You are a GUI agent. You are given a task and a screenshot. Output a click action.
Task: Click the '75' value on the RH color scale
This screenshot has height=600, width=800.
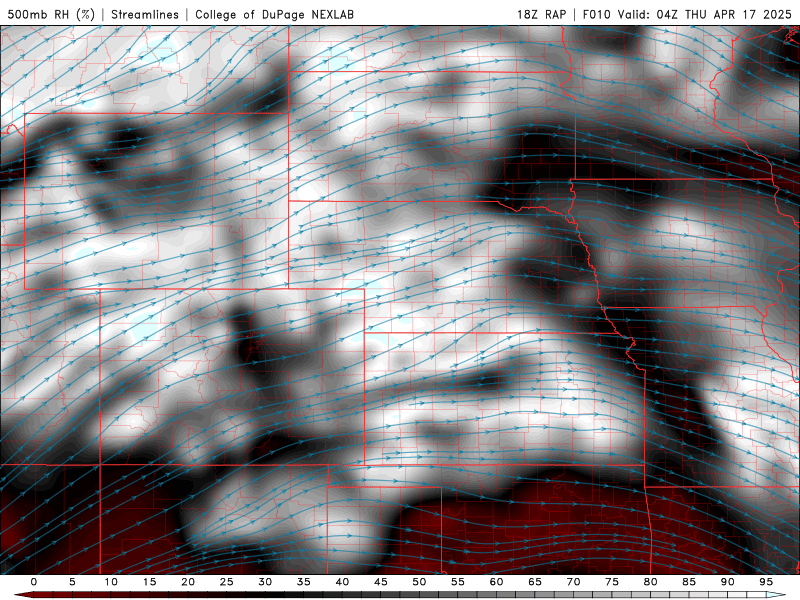612,582
